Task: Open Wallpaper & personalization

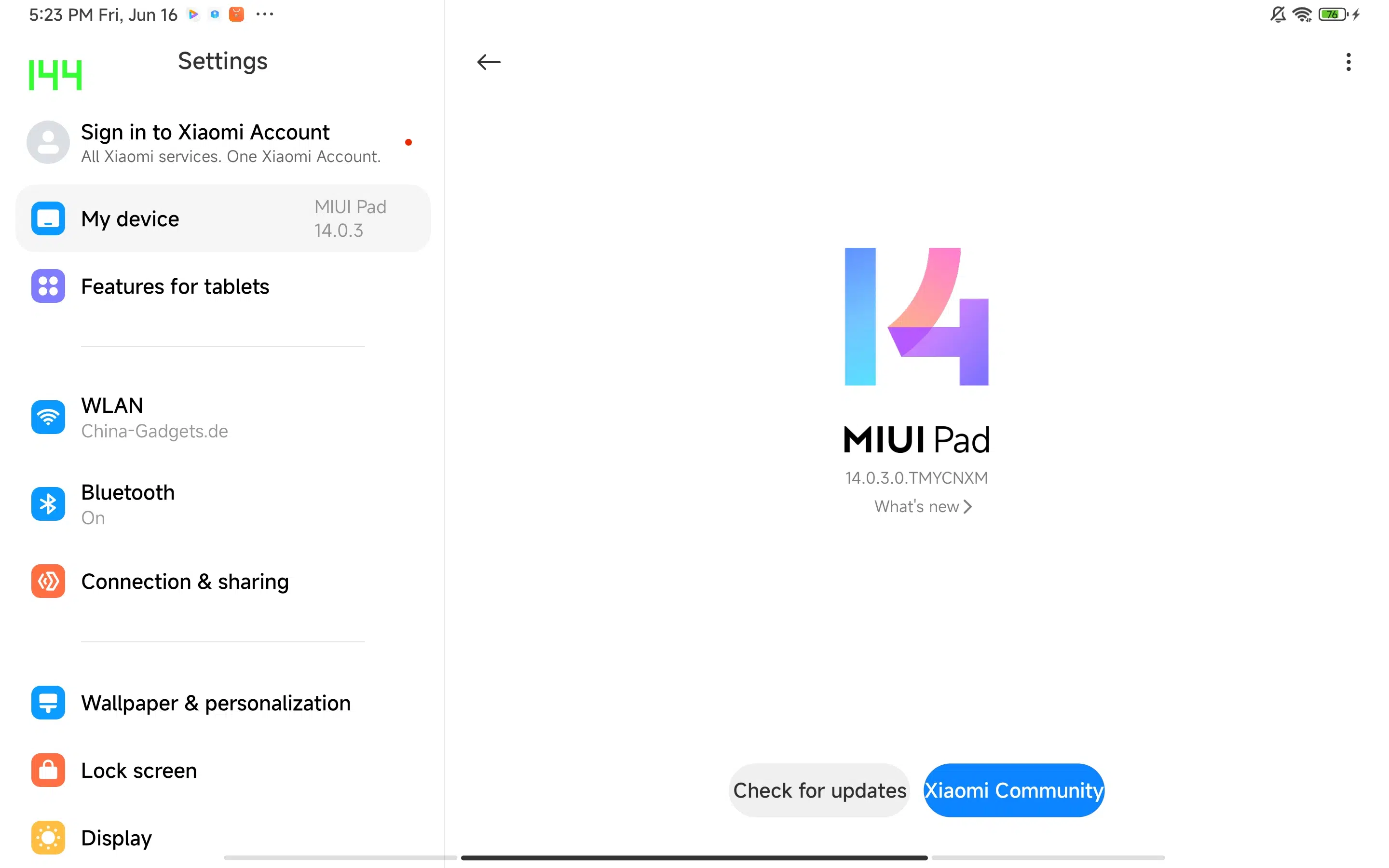Action: tap(223, 703)
